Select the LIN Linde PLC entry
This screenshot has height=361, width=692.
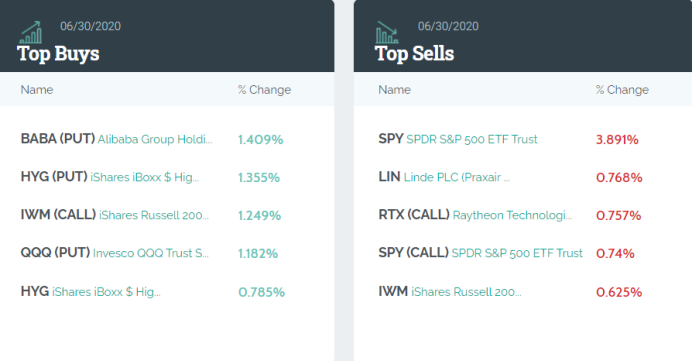(444, 177)
